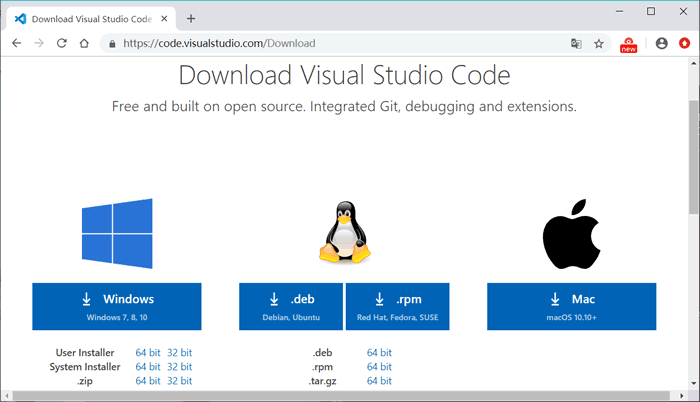Open a new browser tab
Screen dimensions: 700x402
[x=191, y=19]
